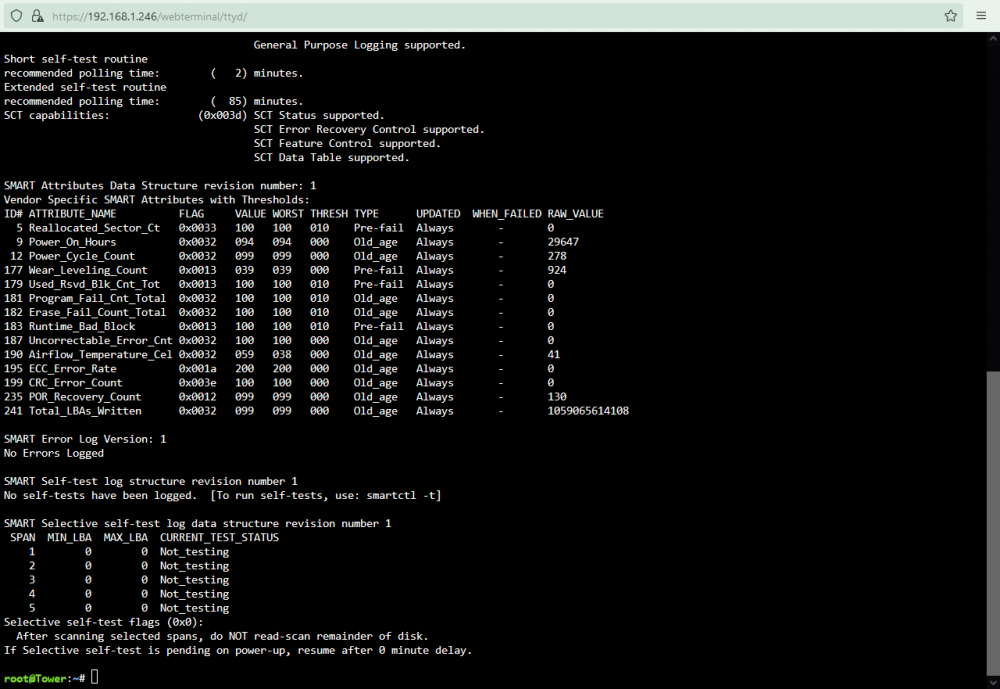Click the flag 0x001a for ECC_Error_Rate

[197, 369]
